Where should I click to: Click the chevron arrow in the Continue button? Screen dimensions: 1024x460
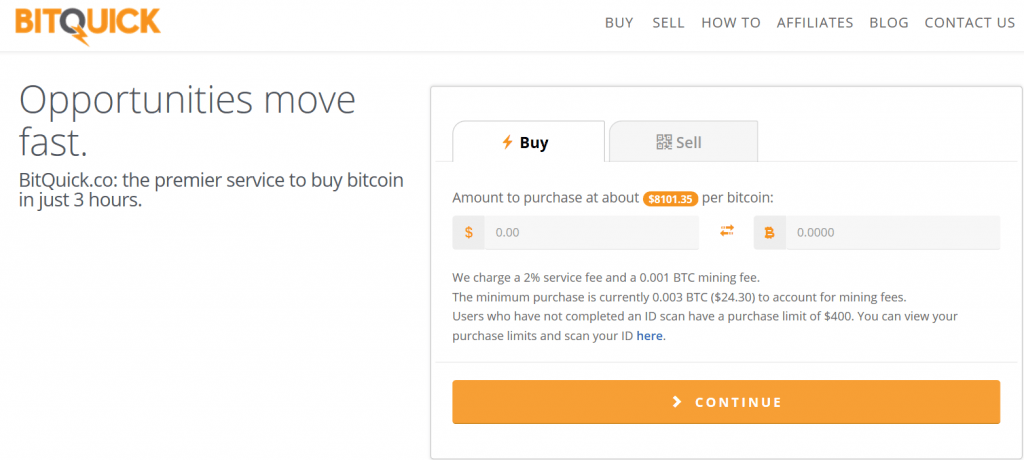(677, 402)
